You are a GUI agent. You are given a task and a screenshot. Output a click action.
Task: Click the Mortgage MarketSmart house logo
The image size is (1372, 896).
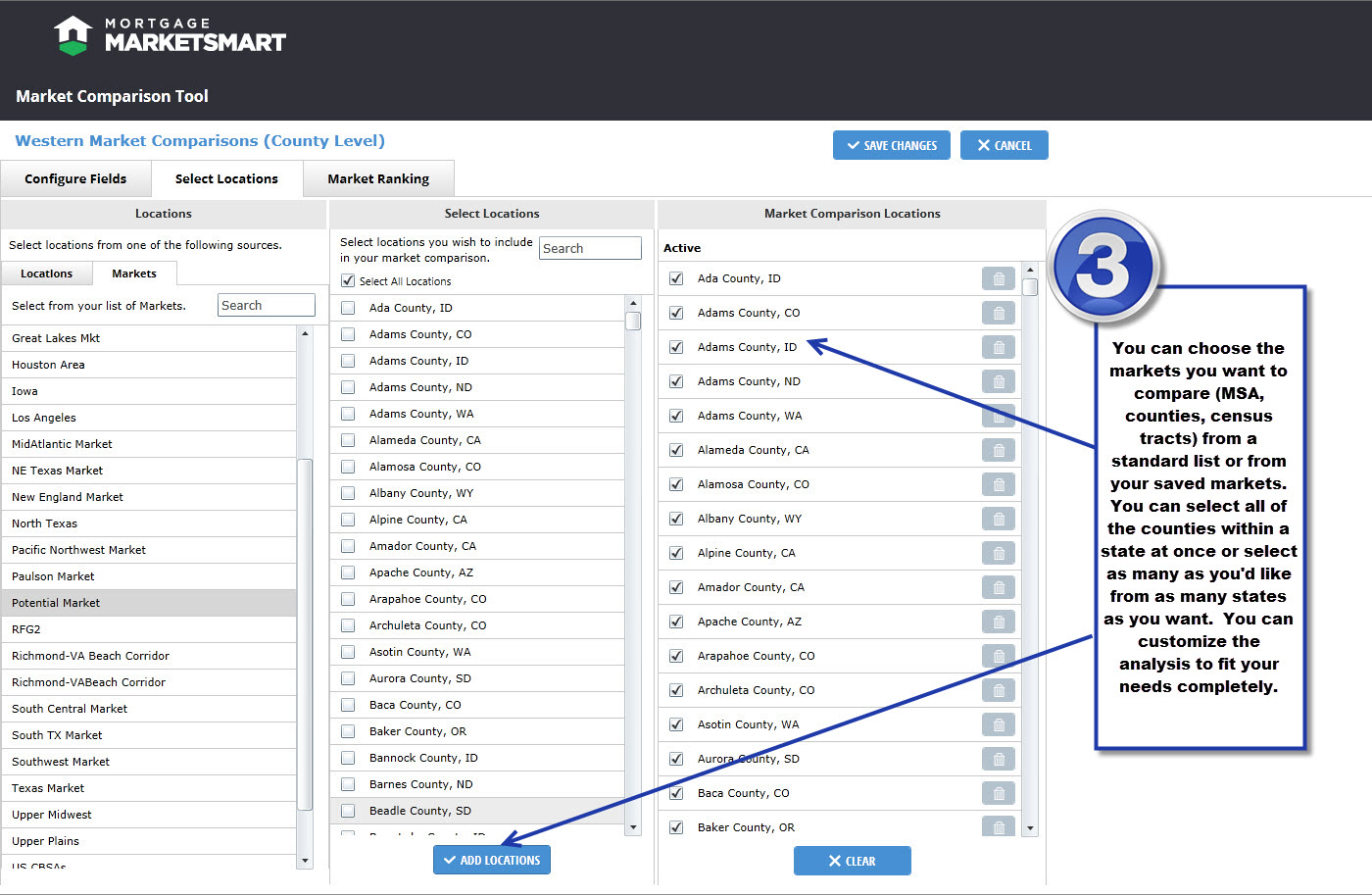[x=73, y=35]
